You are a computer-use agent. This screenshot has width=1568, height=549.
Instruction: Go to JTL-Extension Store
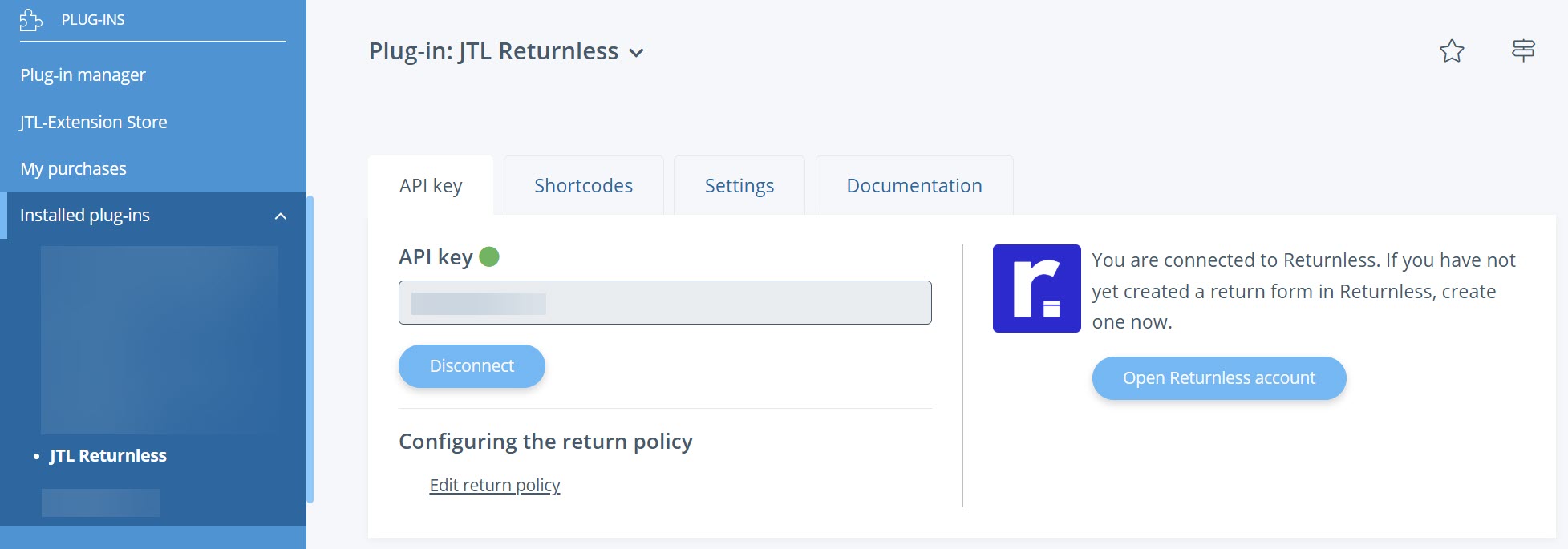click(94, 123)
